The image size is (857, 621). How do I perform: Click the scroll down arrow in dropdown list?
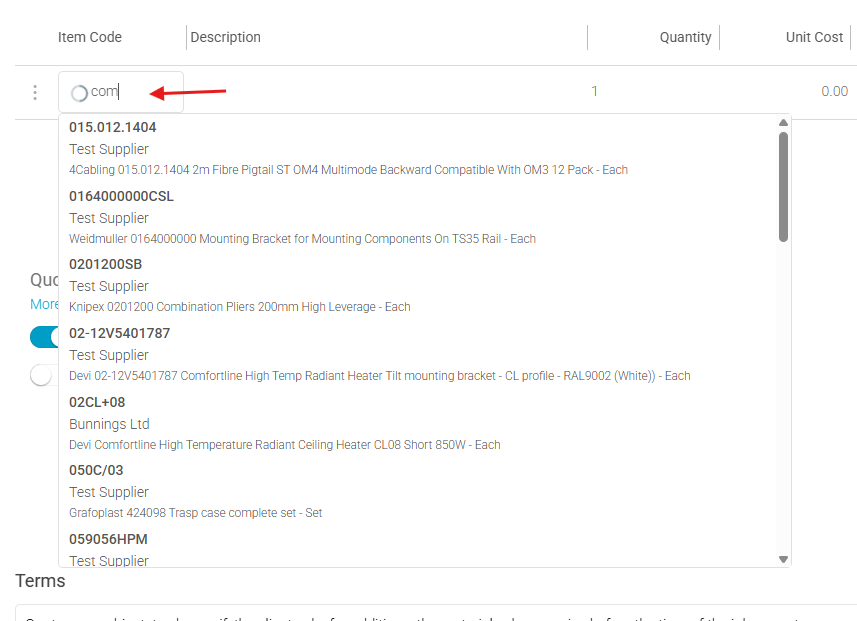[783, 559]
